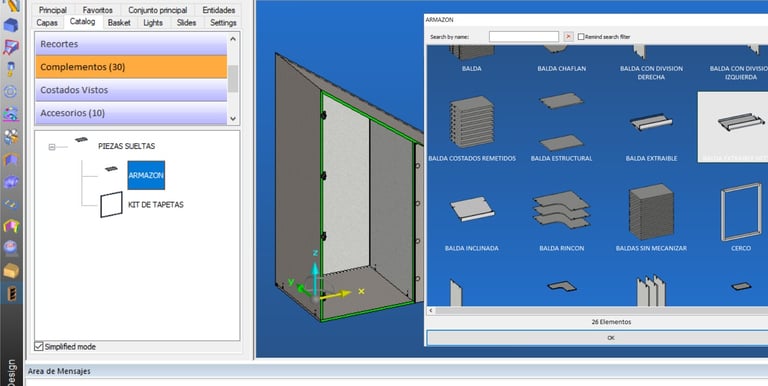Viewport: 768px width, 386px height.
Task: Pick the CERCO frame thumbnail
Action: [741, 212]
